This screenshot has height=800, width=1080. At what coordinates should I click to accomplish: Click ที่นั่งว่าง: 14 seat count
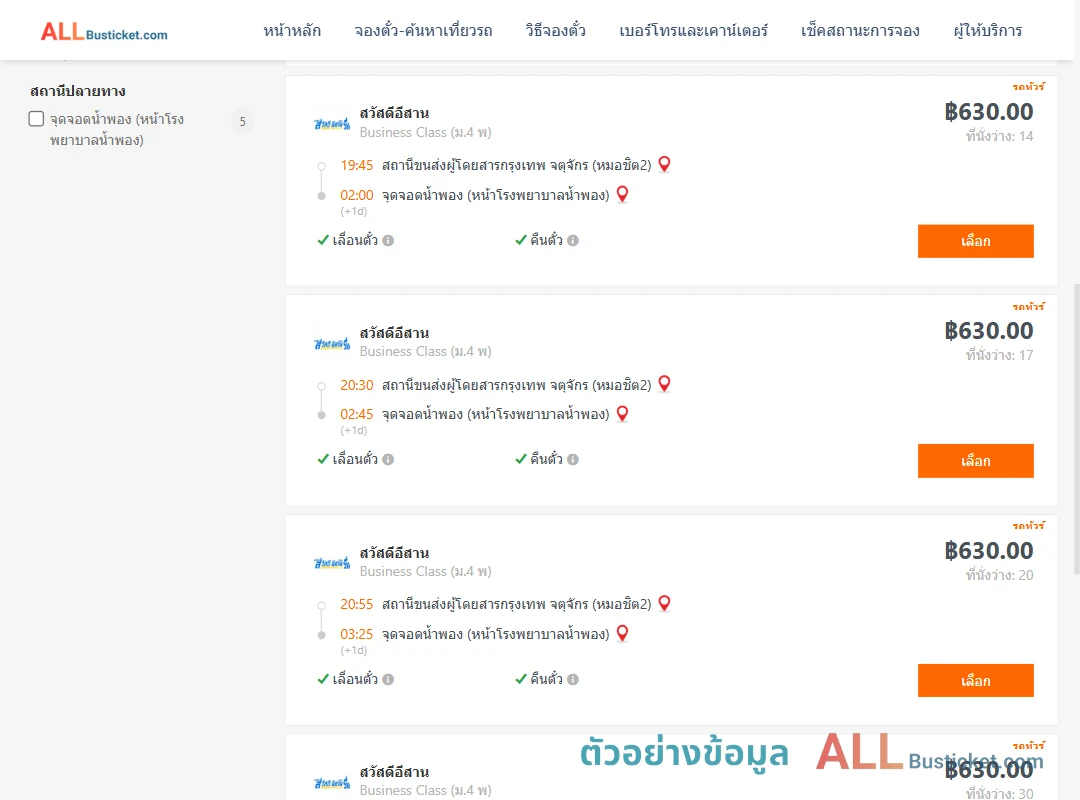point(999,136)
